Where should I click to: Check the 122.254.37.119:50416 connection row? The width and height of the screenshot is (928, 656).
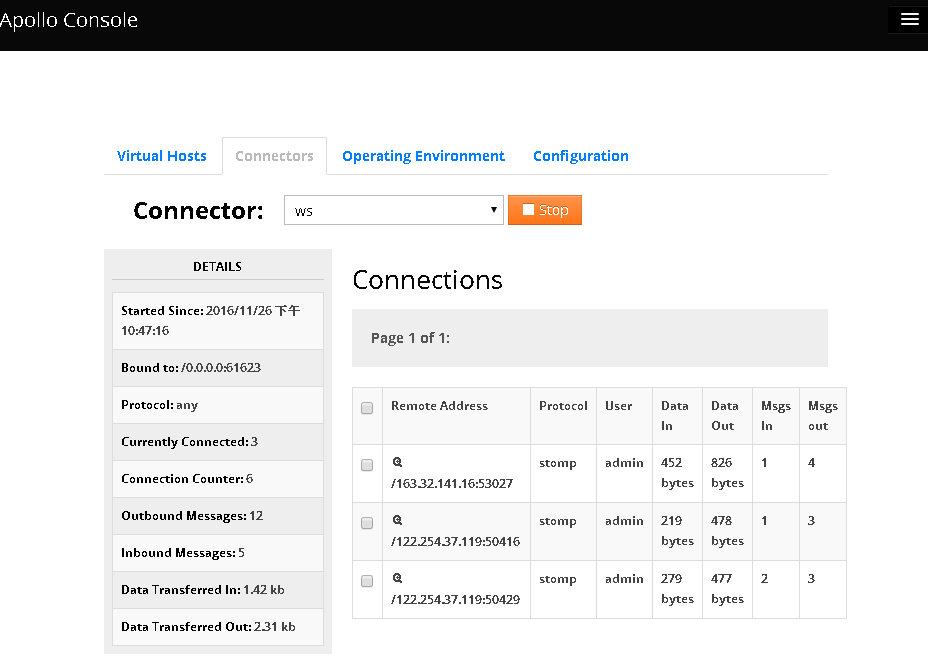pyautogui.click(x=367, y=522)
